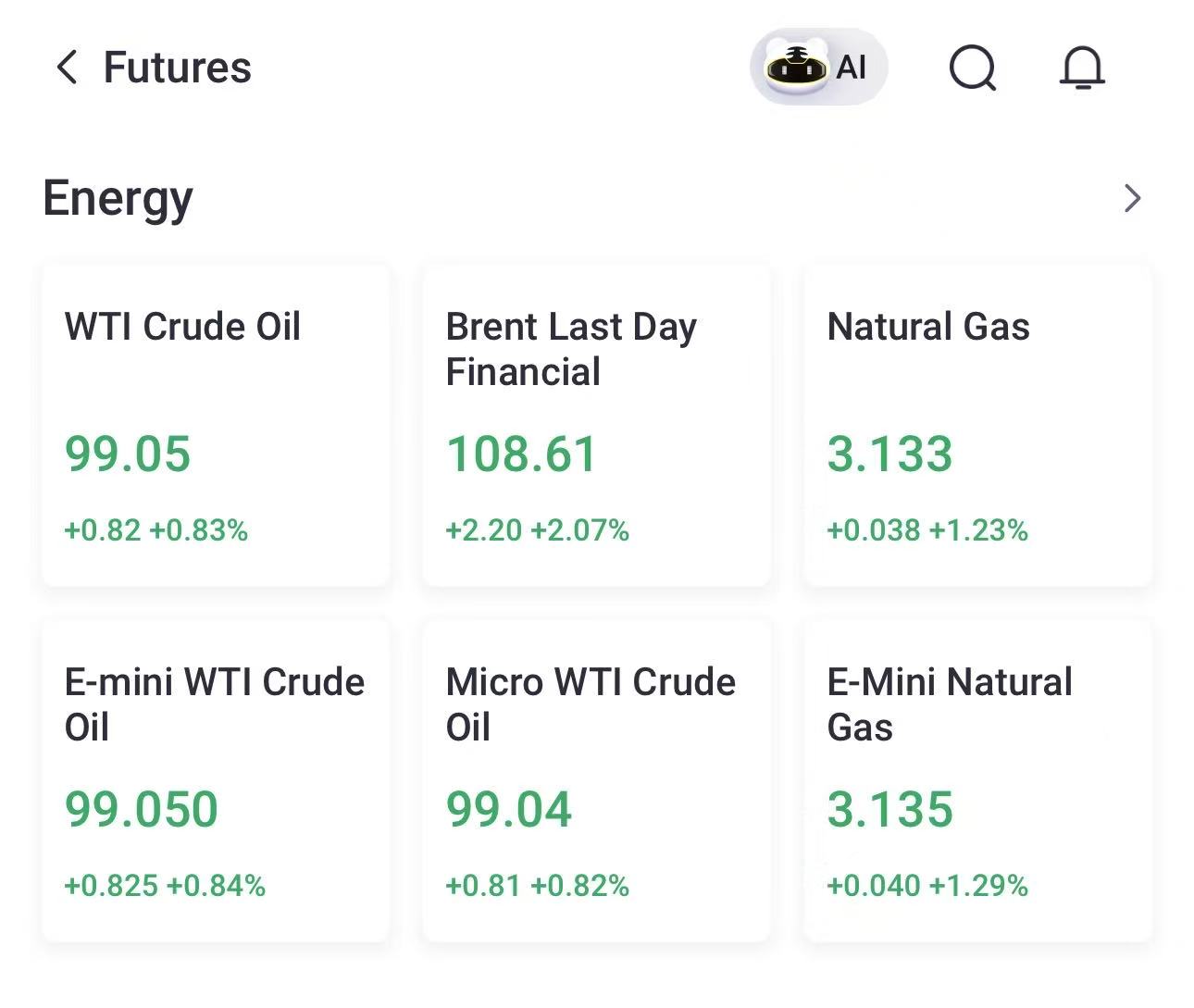
Task: Tap the back arrow beside Futures
Action: click(x=67, y=68)
